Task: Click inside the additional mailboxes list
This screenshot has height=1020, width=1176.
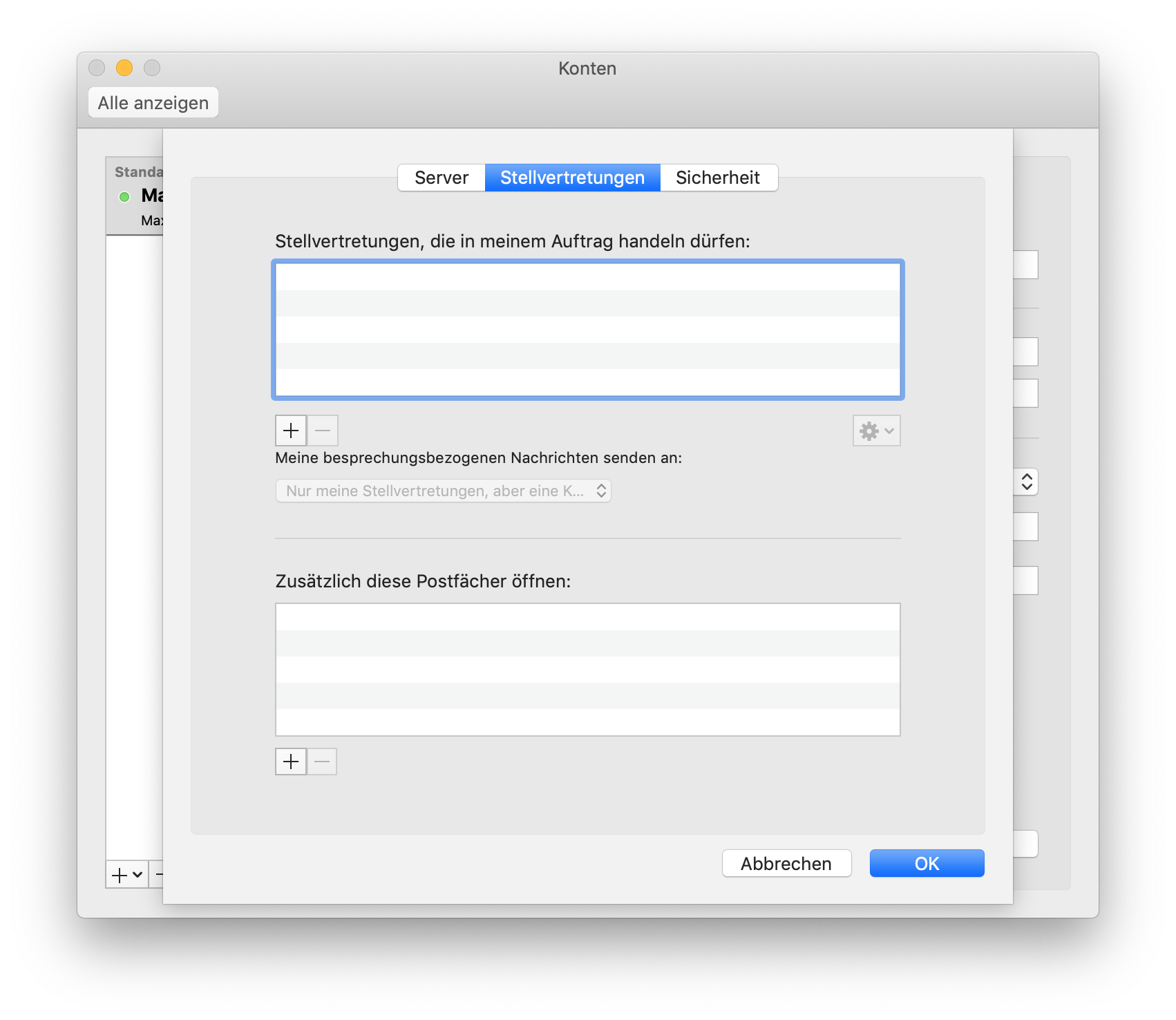Action: pyautogui.click(x=587, y=669)
